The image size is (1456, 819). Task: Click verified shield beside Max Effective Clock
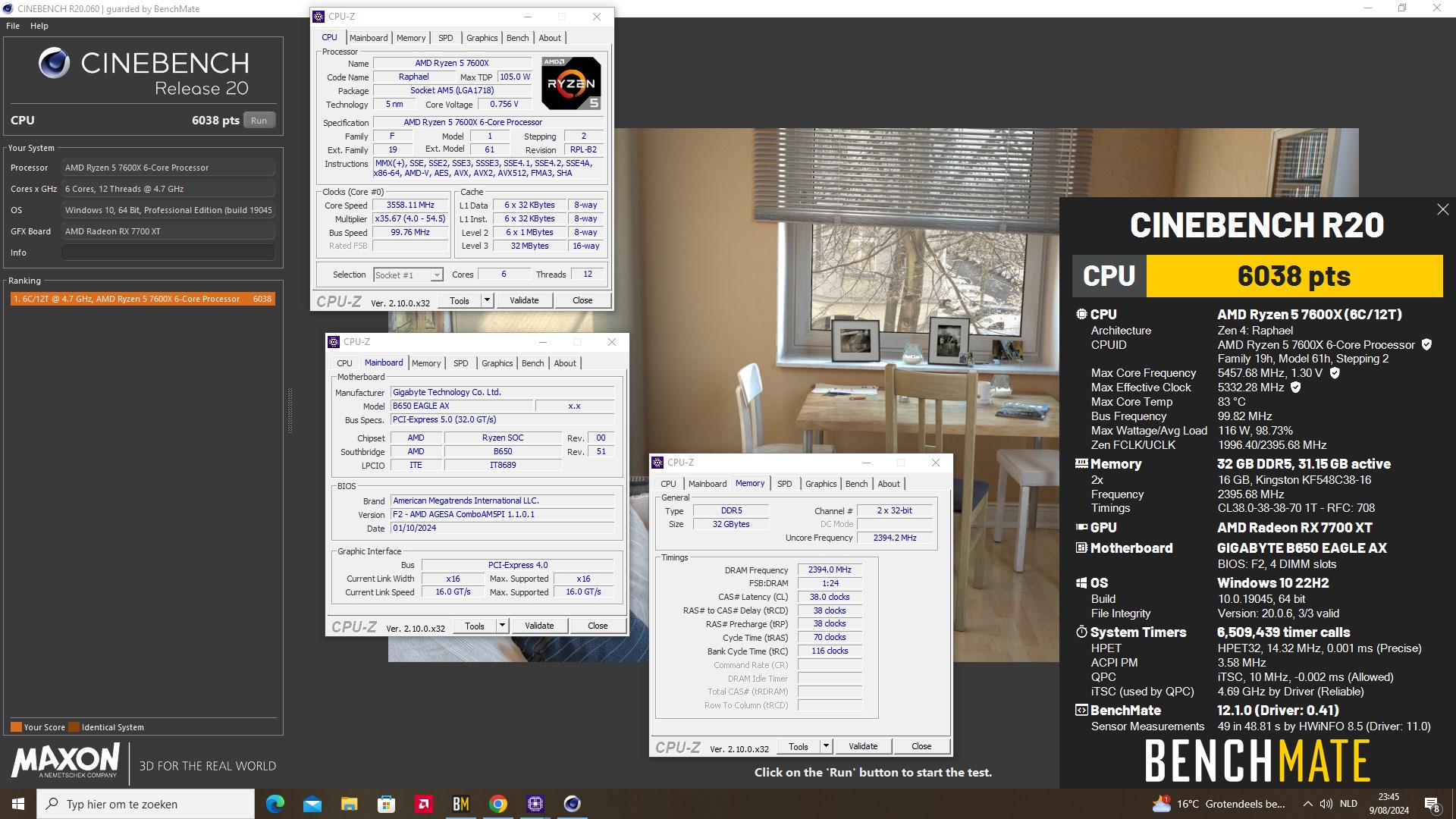pyautogui.click(x=1296, y=388)
